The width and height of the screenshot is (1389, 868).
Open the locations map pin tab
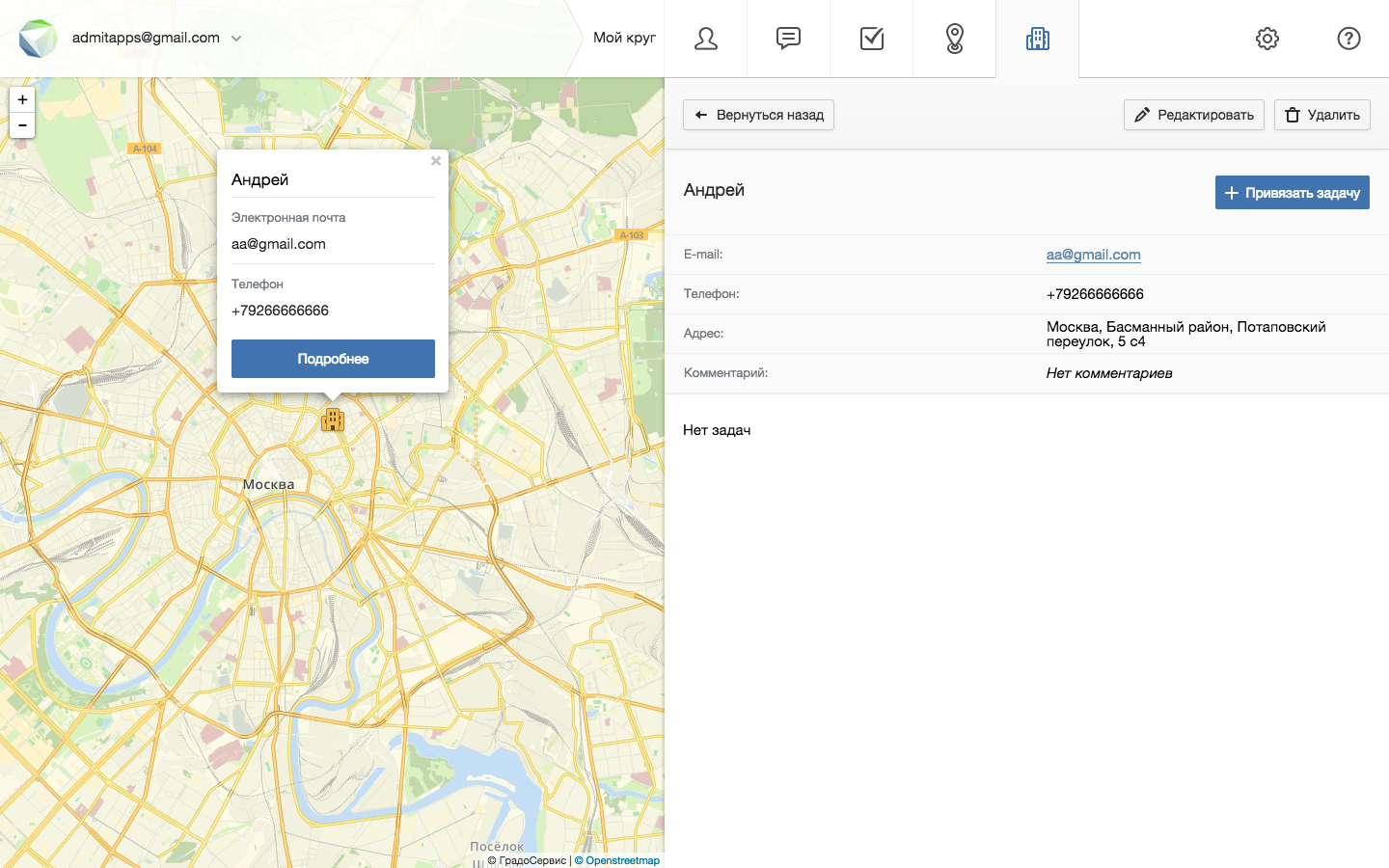pyautogui.click(x=954, y=39)
